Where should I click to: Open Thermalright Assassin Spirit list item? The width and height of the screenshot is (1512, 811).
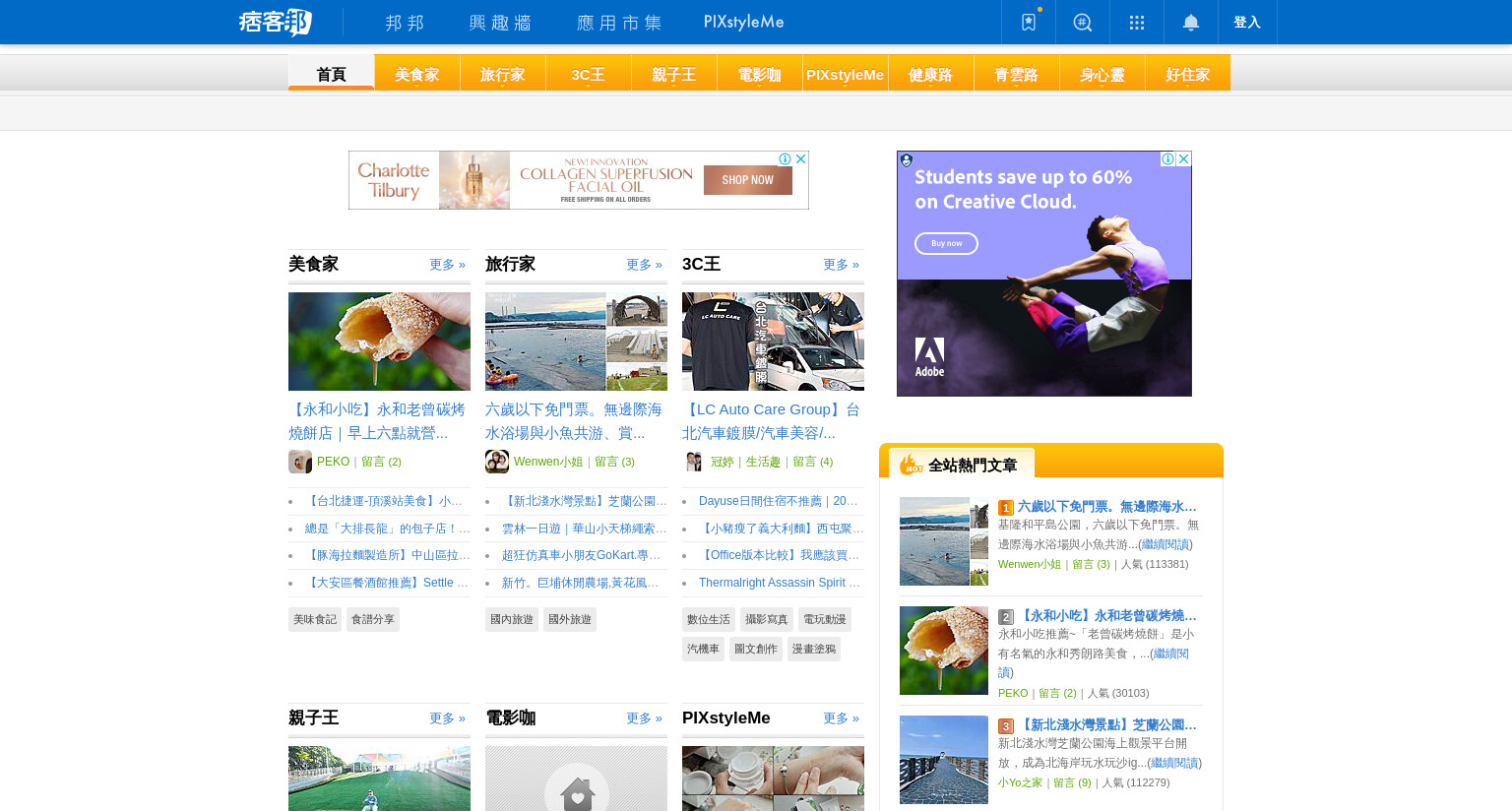tap(780, 583)
